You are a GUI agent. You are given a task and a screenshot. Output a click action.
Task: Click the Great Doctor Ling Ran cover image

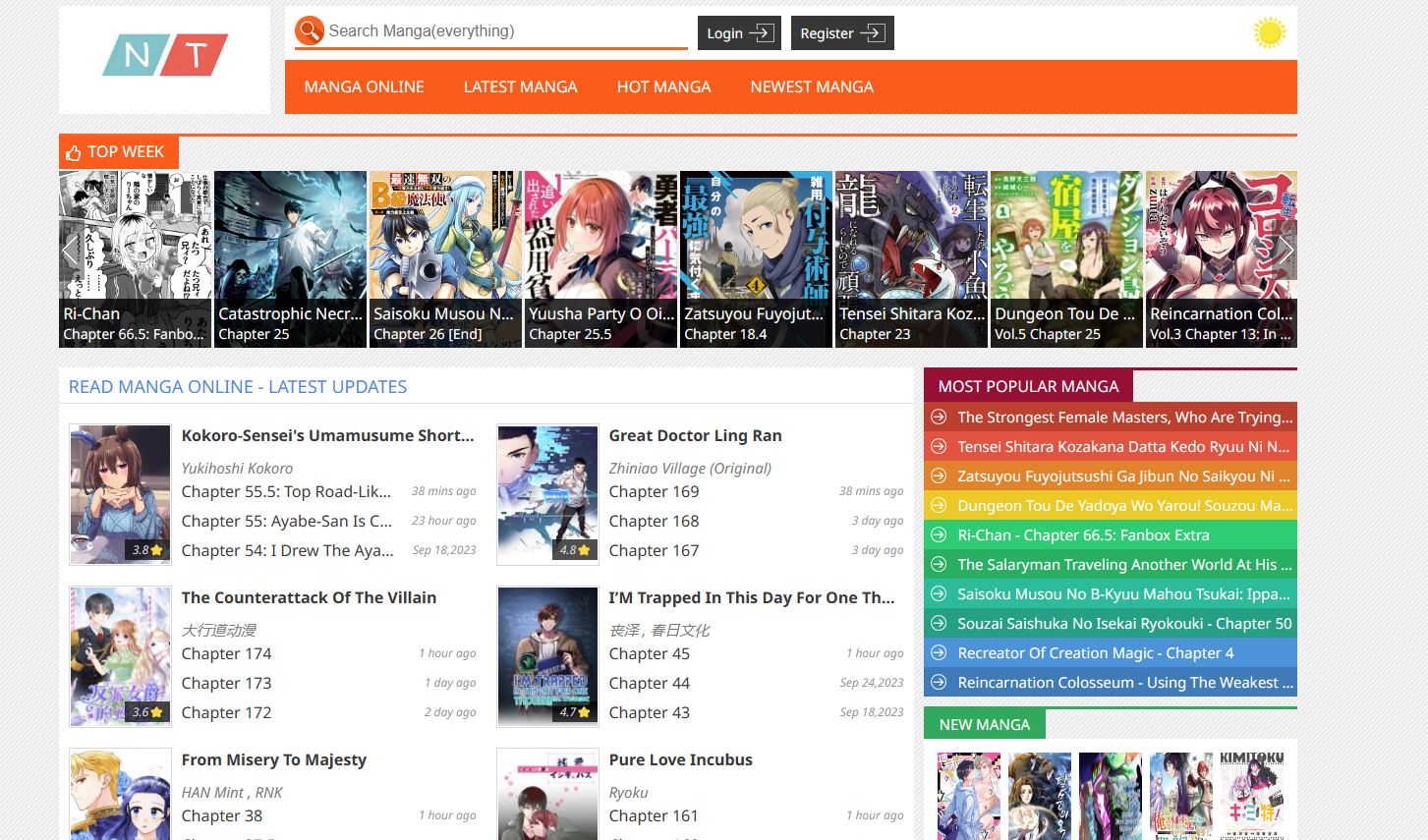(547, 494)
